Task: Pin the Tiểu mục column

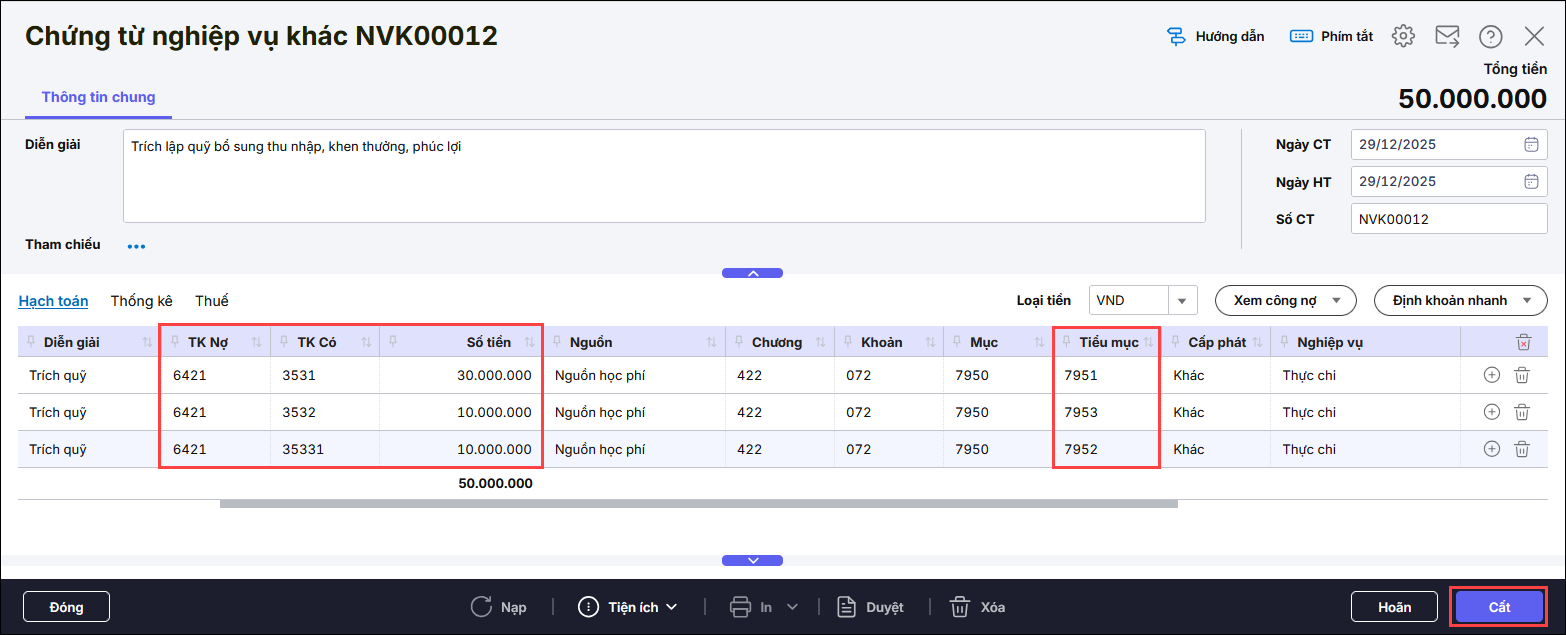Action: pyautogui.click(x=1067, y=342)
